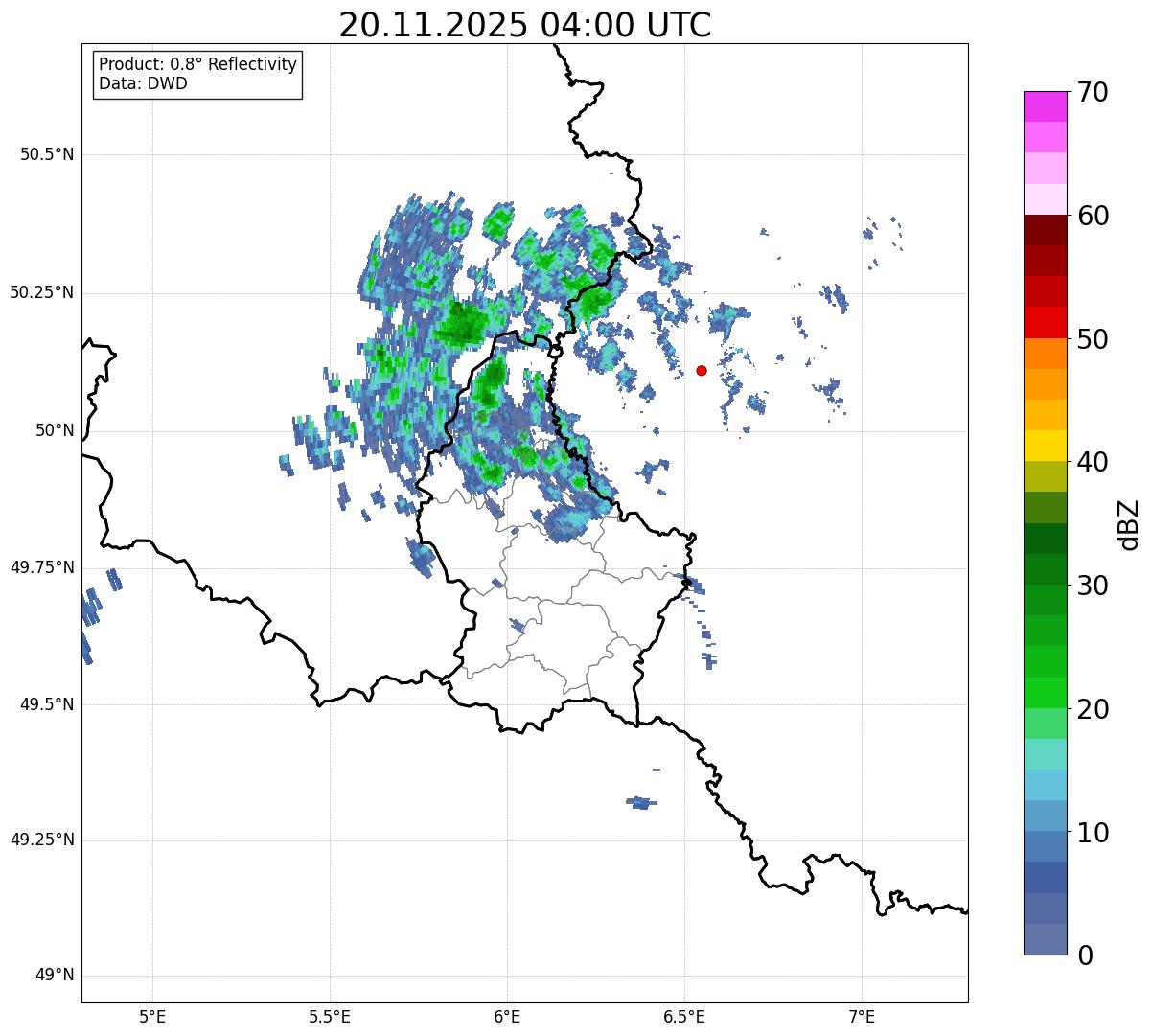This screenshot has height=1036, width=1152.
Task: Click the colorbar tick label 70
Action: tap(1094, 93)
